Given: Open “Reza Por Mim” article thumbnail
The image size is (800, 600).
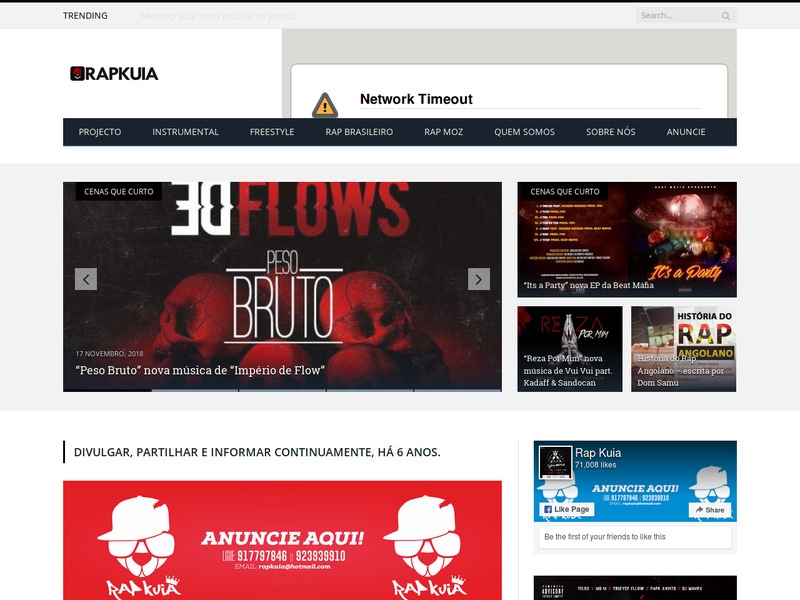Looking at the screenshot, I should pos(570,349).
